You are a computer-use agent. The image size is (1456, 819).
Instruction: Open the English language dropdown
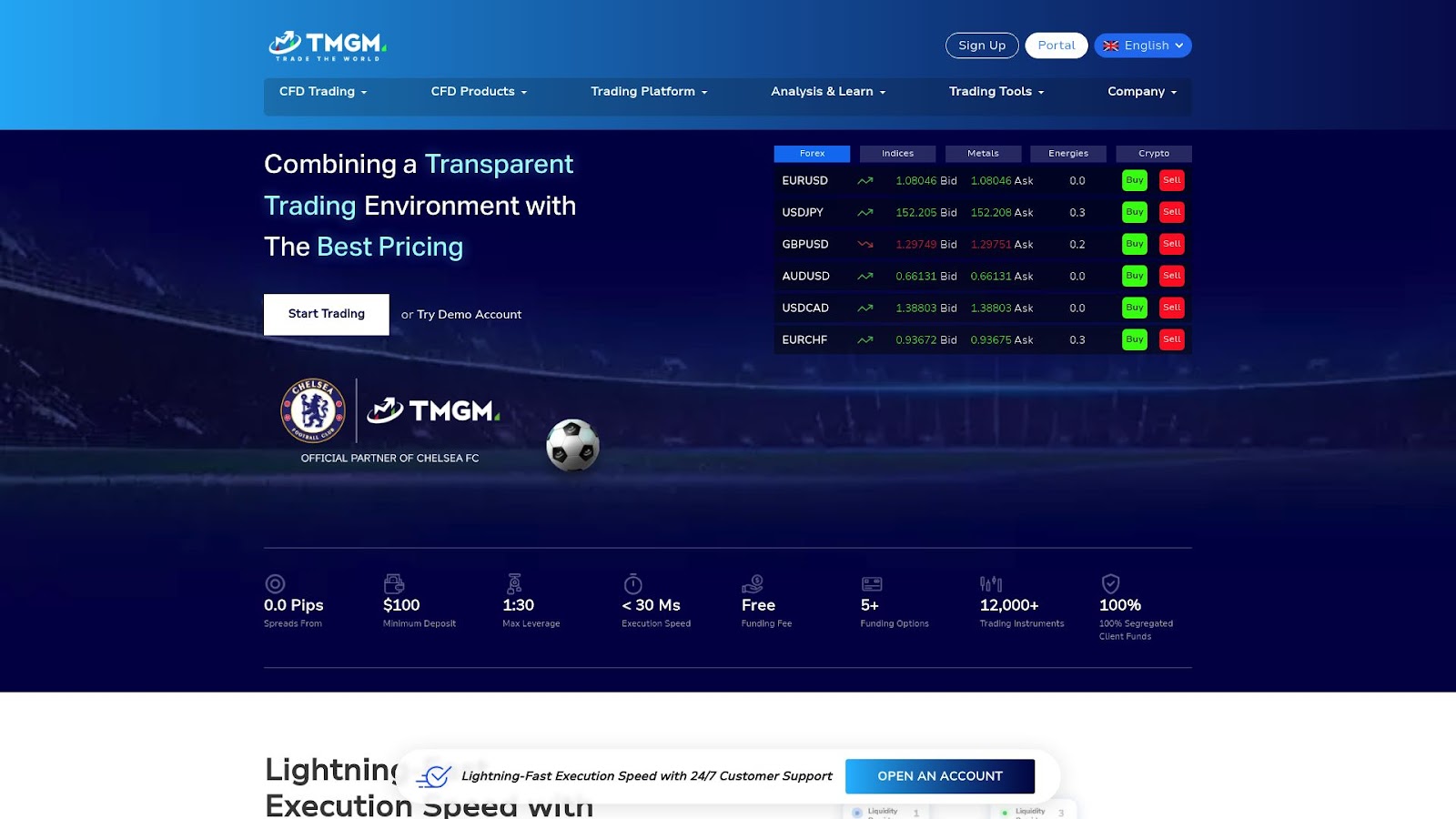(x=1143, y=45)
